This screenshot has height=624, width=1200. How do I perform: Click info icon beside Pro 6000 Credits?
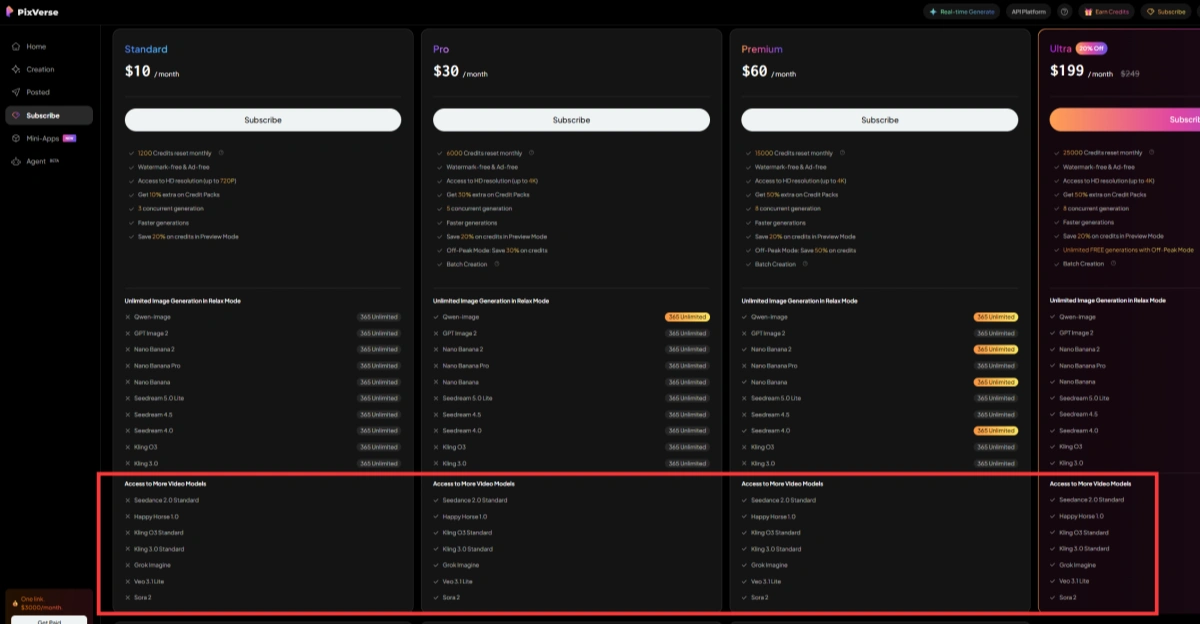[532, 153]
